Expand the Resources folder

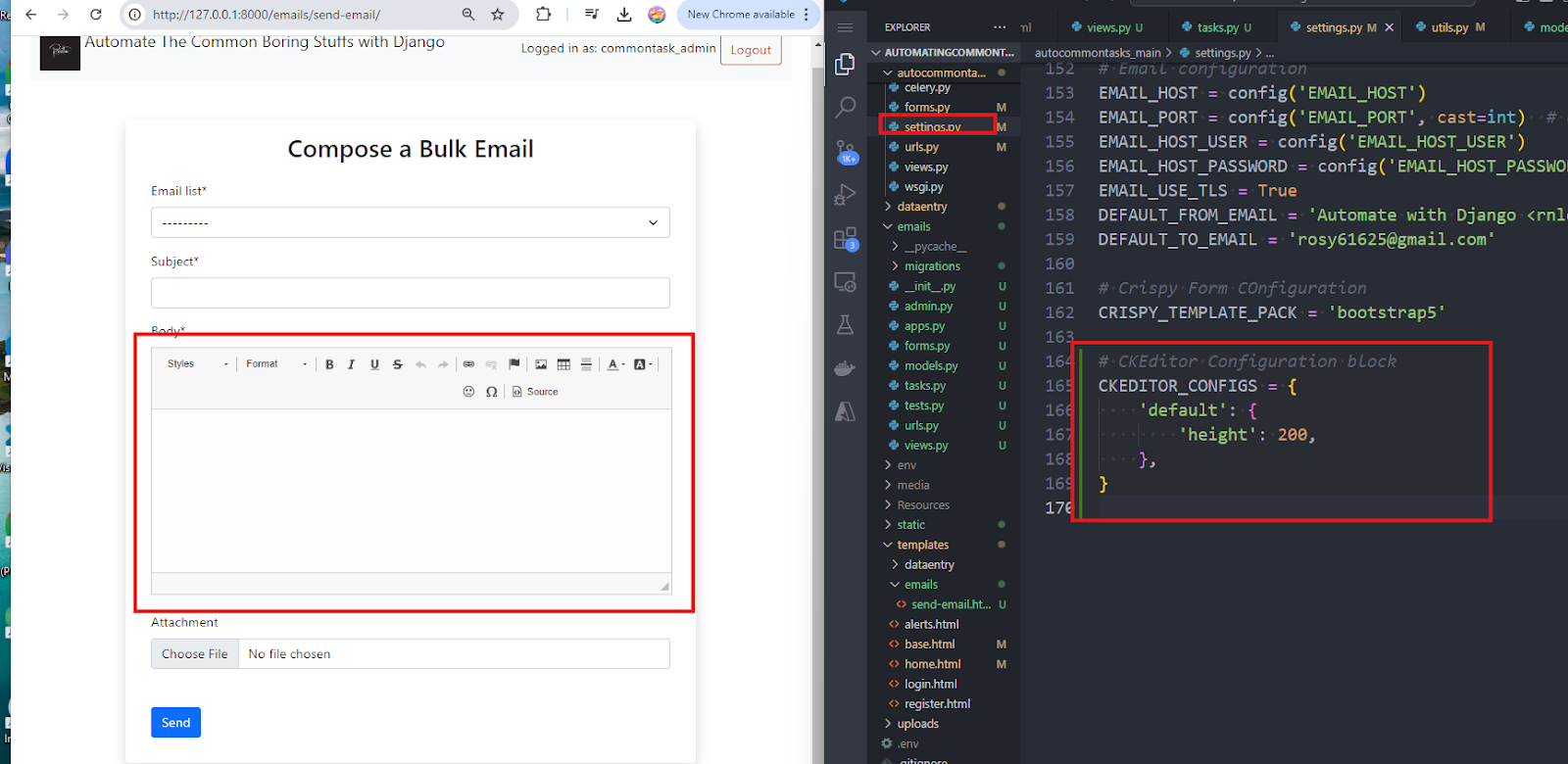[x=922, y=505]
